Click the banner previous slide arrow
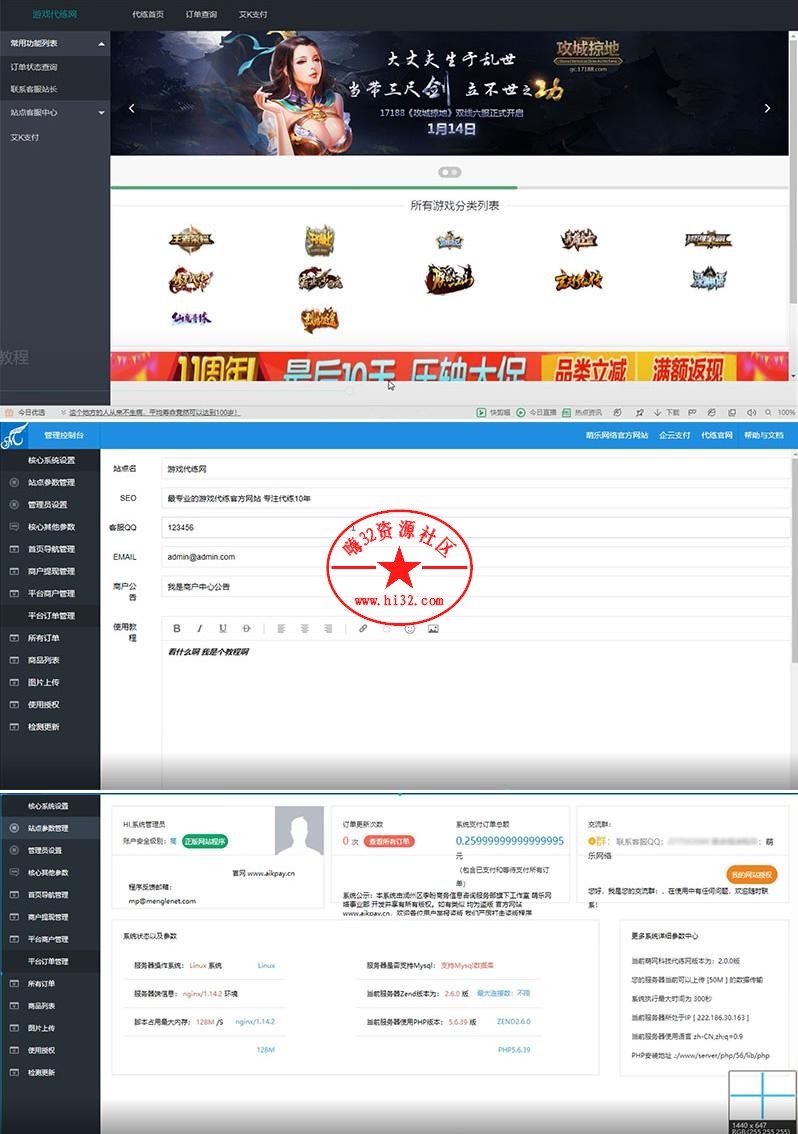The height and width of the screenshot is (1134, 798). (x=131, y=108)
